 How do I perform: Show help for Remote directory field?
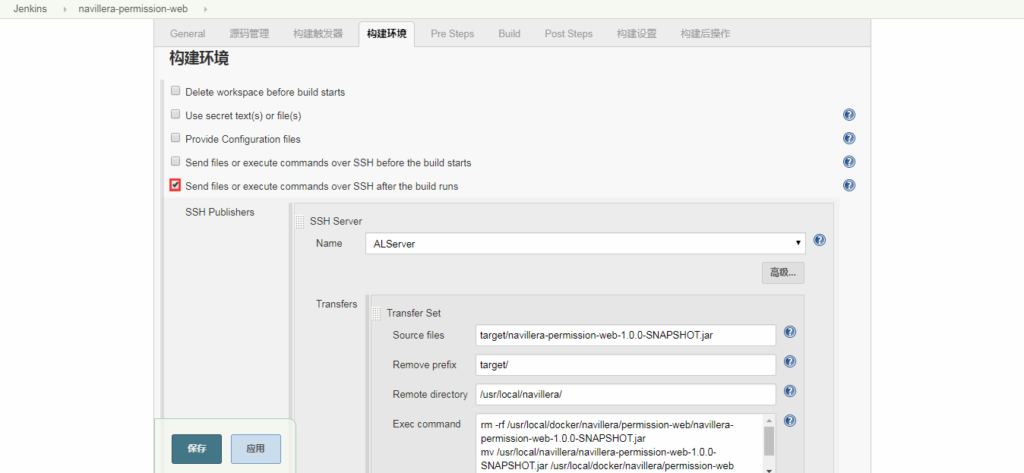[789, 392]
